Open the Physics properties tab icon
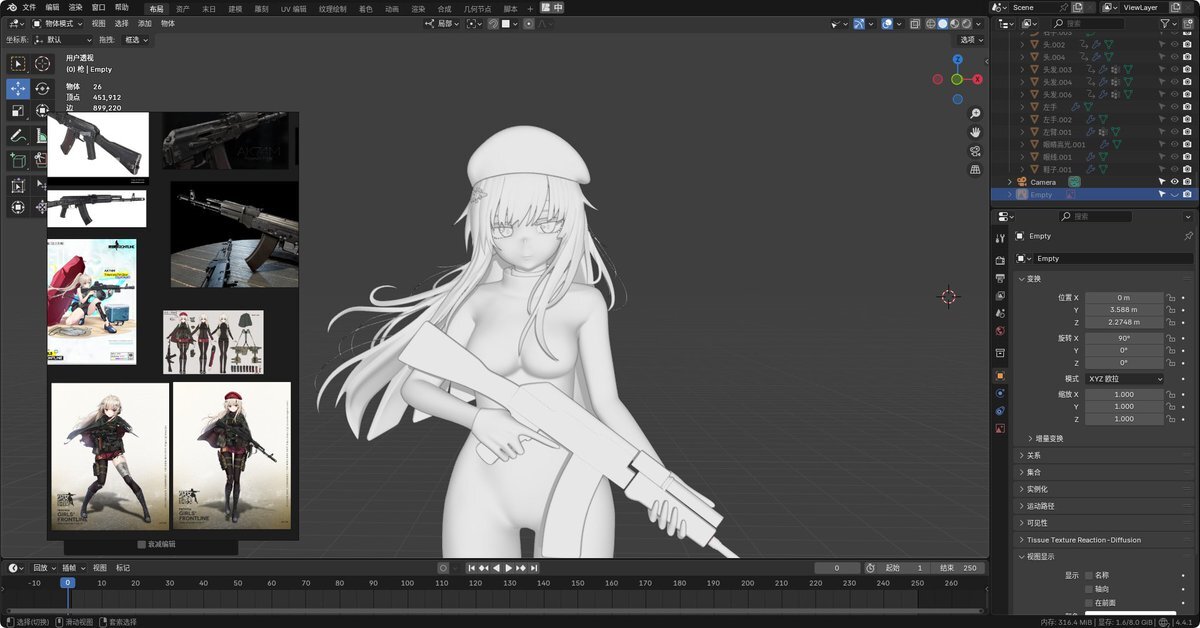The height and width of the screenshot is (628, 1200). pyautogui.click(x=1000, y=393)
